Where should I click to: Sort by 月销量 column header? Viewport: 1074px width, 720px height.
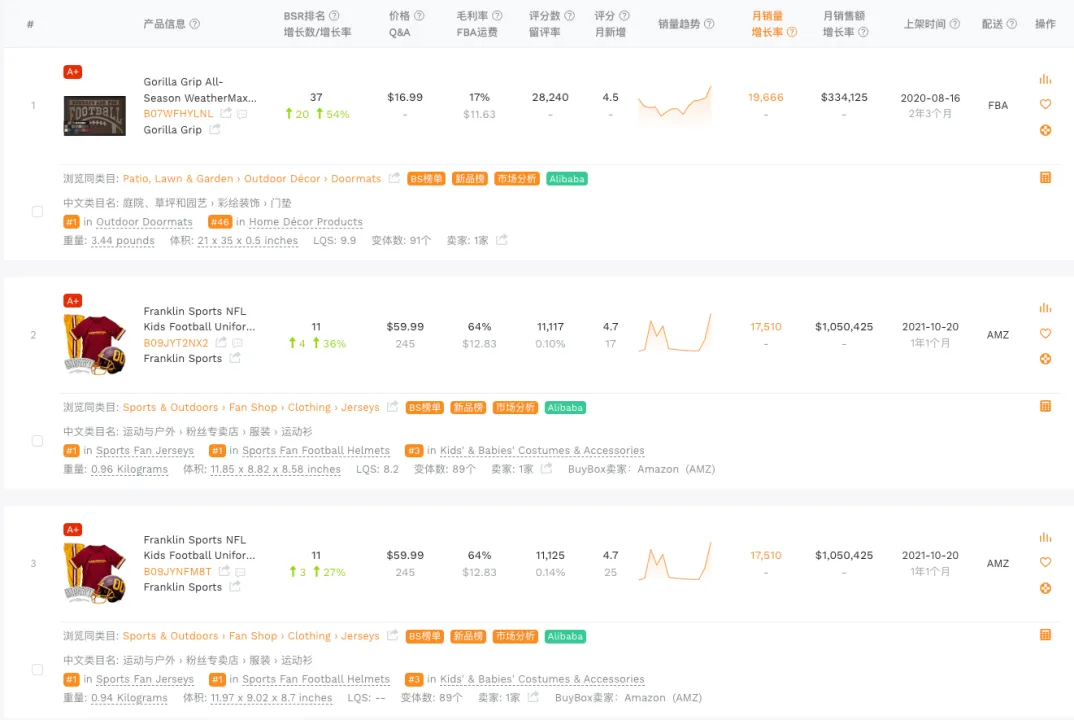pyautogui.click(x=767, y=16)
